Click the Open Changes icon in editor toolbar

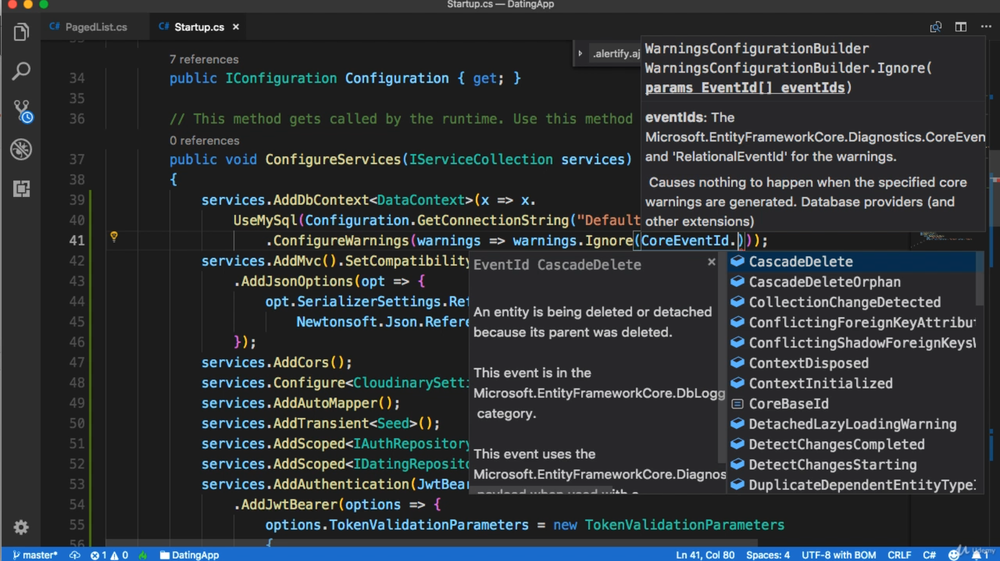(936, 27)
